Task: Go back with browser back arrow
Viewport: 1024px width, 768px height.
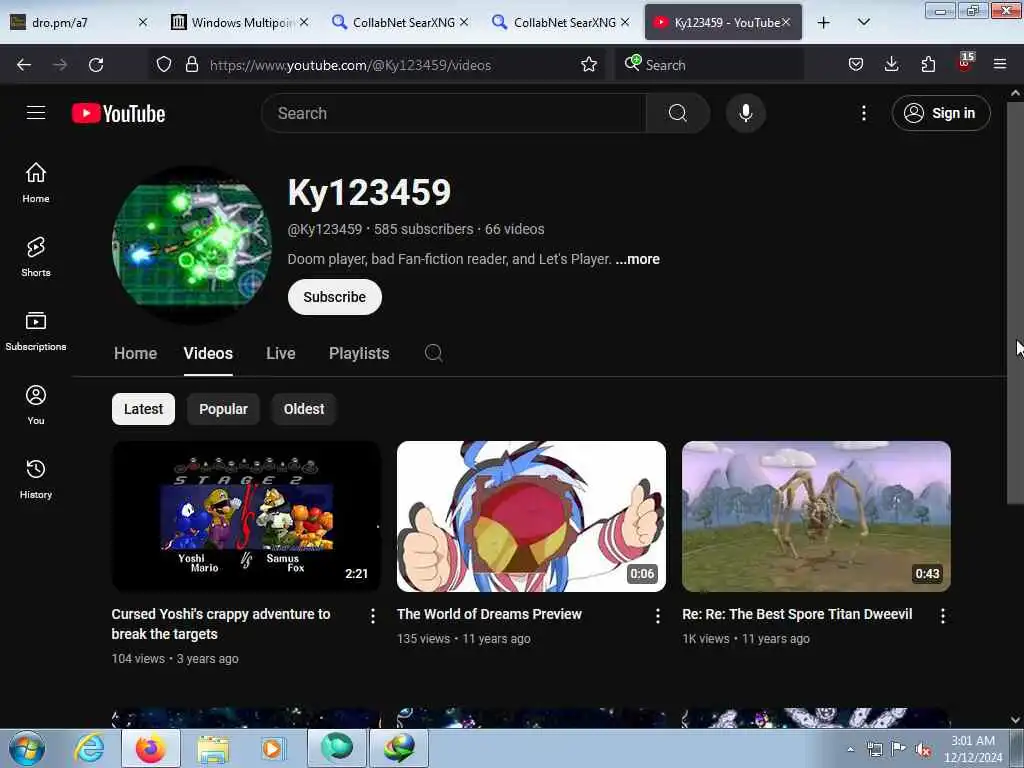Action: pyautogui.click(x=24, y=65)
